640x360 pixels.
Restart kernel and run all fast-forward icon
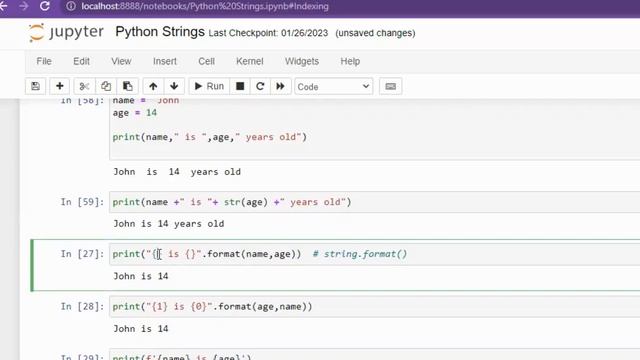(x=280, y=86)
